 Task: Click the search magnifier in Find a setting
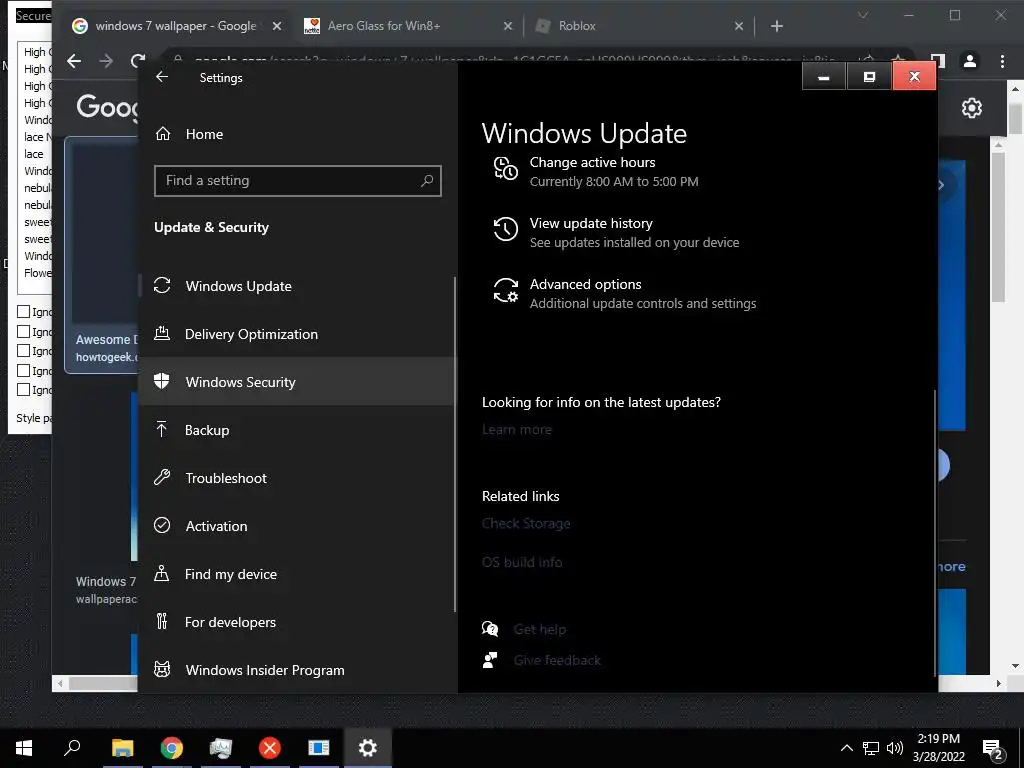pyautogui.click(x=426, y=181)
